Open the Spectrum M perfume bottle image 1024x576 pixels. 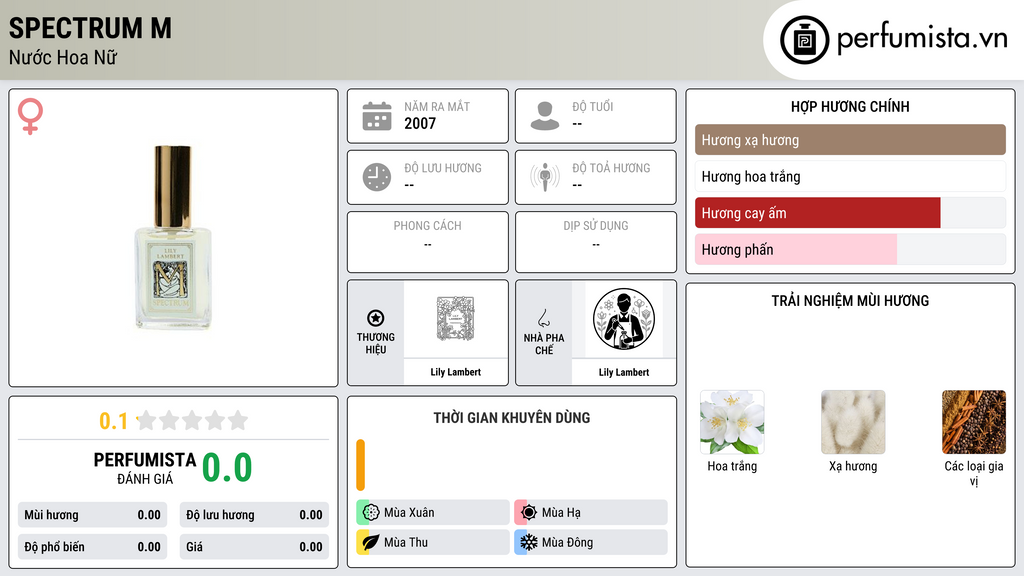pos(172,238)
